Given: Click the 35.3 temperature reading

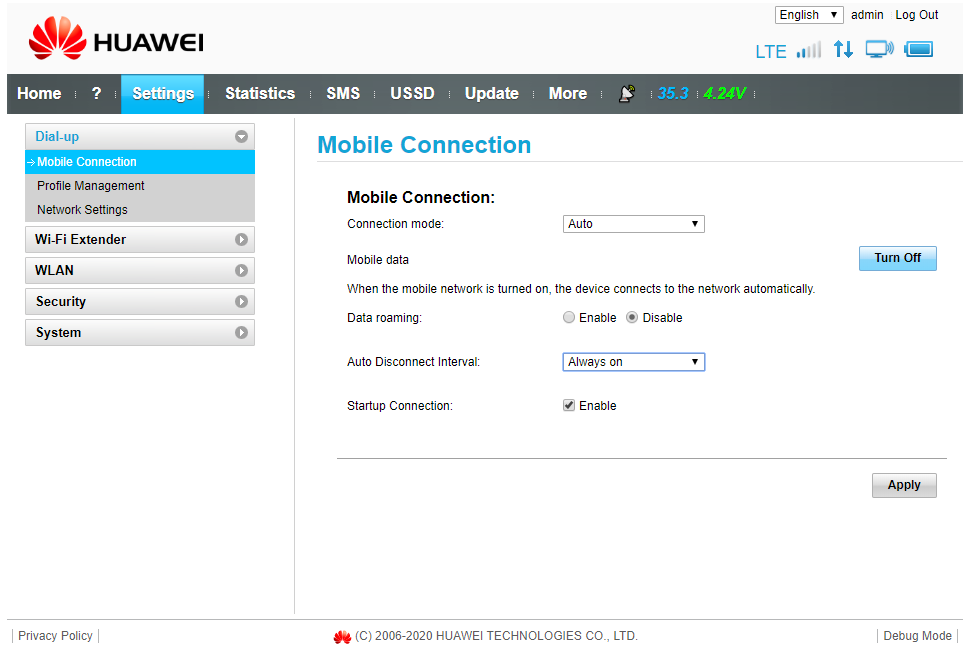Looking at the screenshot, I should (x=673, y=93).
